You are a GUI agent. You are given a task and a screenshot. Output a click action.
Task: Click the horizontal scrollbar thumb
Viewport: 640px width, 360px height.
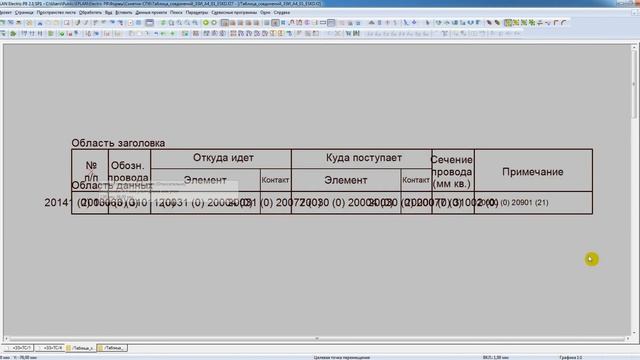(x=317, y=338)
